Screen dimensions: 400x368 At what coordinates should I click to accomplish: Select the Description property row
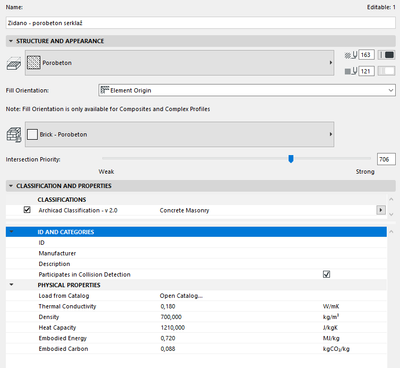196,264
